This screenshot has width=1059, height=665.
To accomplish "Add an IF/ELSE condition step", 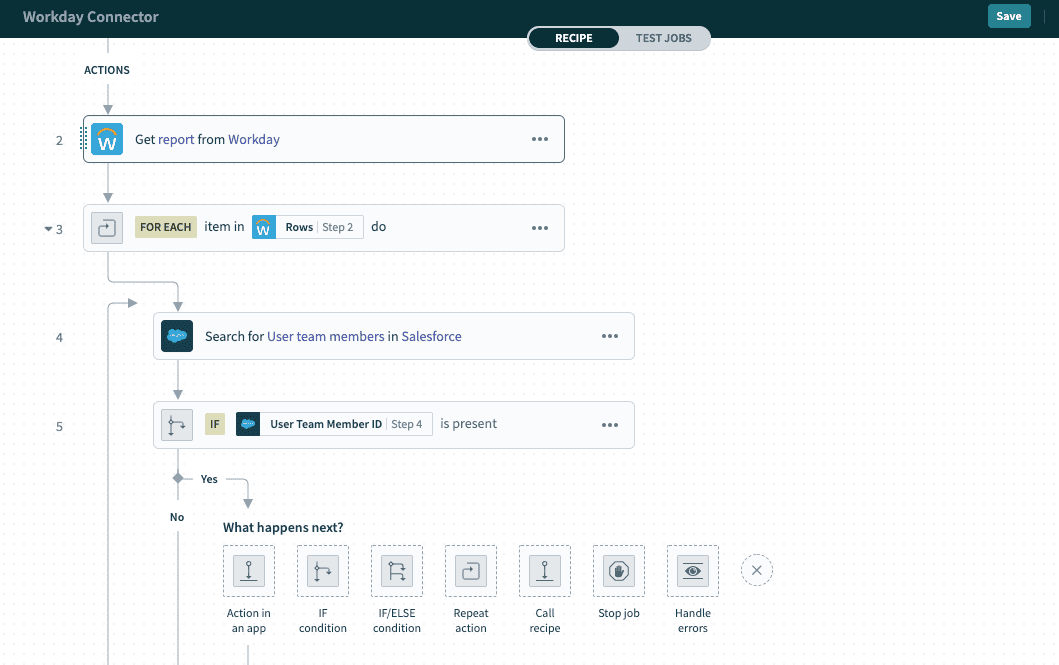I will click(x=397, y=571).
